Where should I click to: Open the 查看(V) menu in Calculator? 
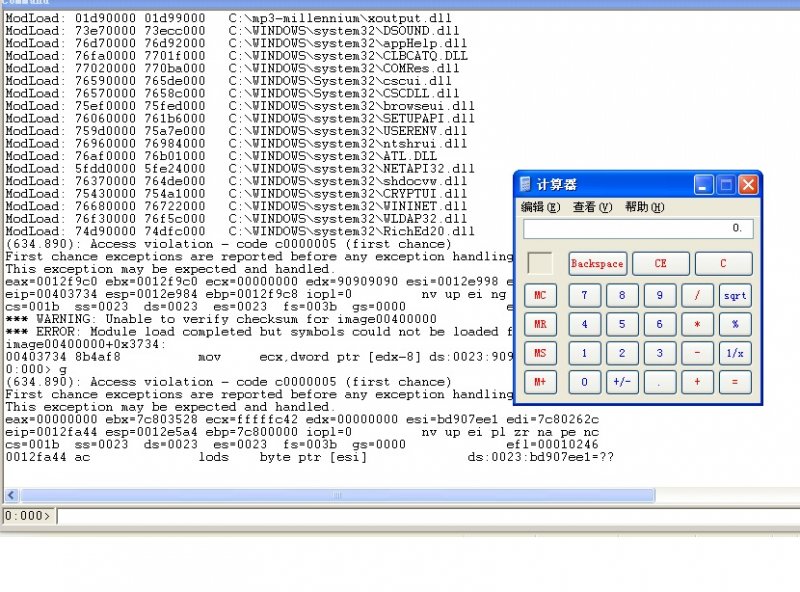point(592,207)
